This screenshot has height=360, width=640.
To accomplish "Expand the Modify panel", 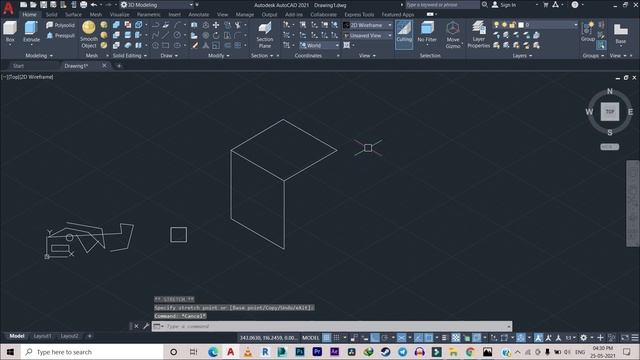I will point(218,56).
